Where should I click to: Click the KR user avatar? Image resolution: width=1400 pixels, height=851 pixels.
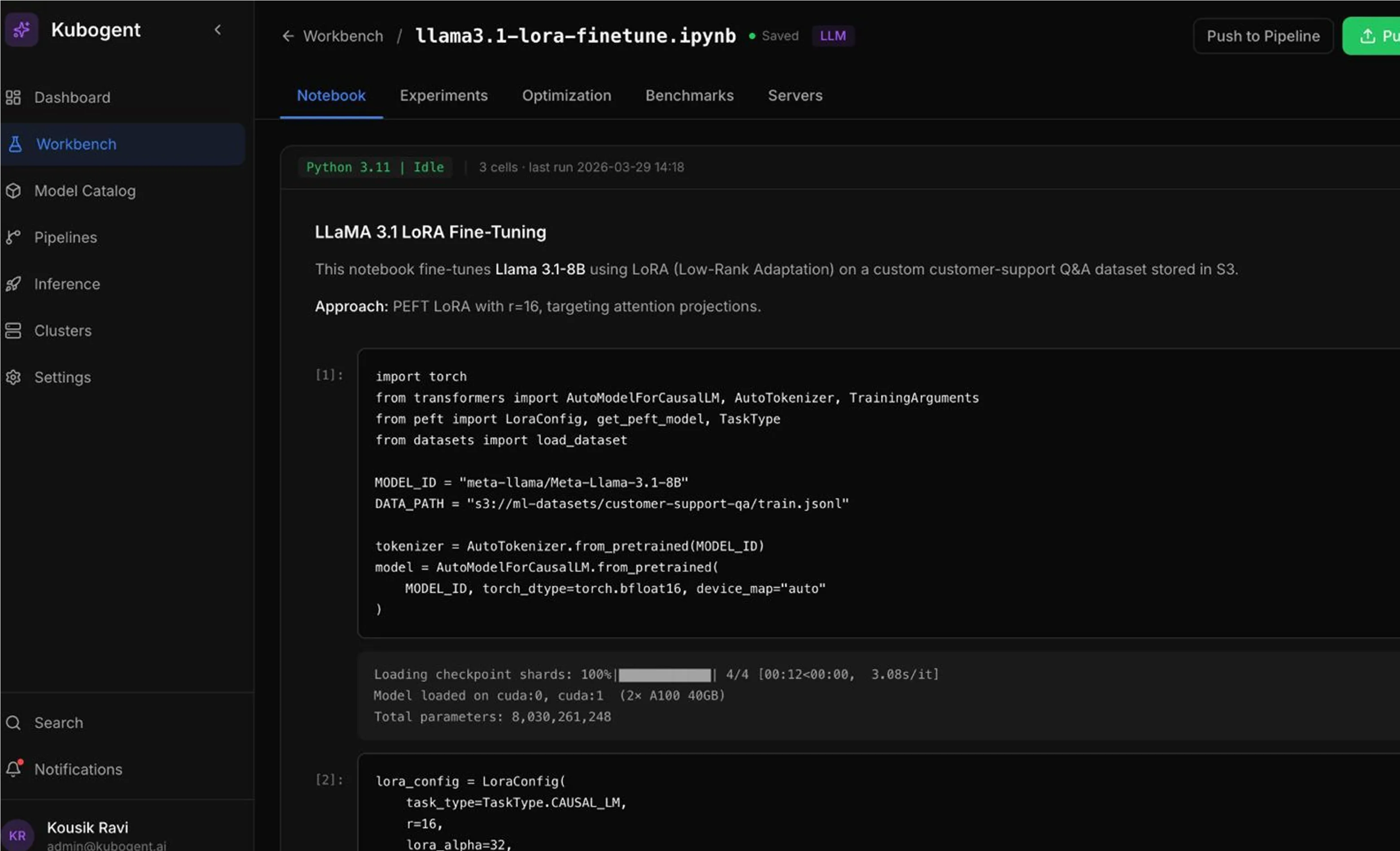pos(17,835)
